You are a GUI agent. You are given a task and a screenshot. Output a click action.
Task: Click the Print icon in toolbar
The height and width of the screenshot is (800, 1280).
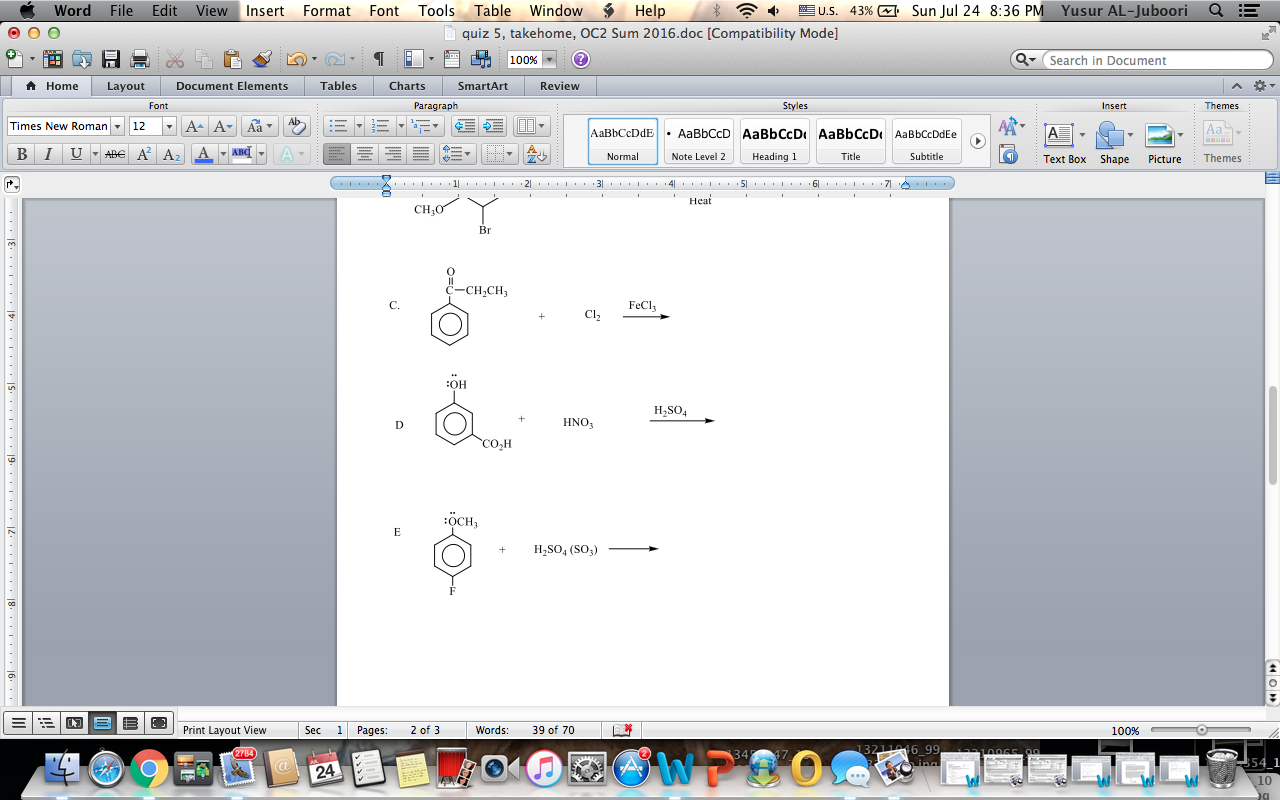click(140, 59)
